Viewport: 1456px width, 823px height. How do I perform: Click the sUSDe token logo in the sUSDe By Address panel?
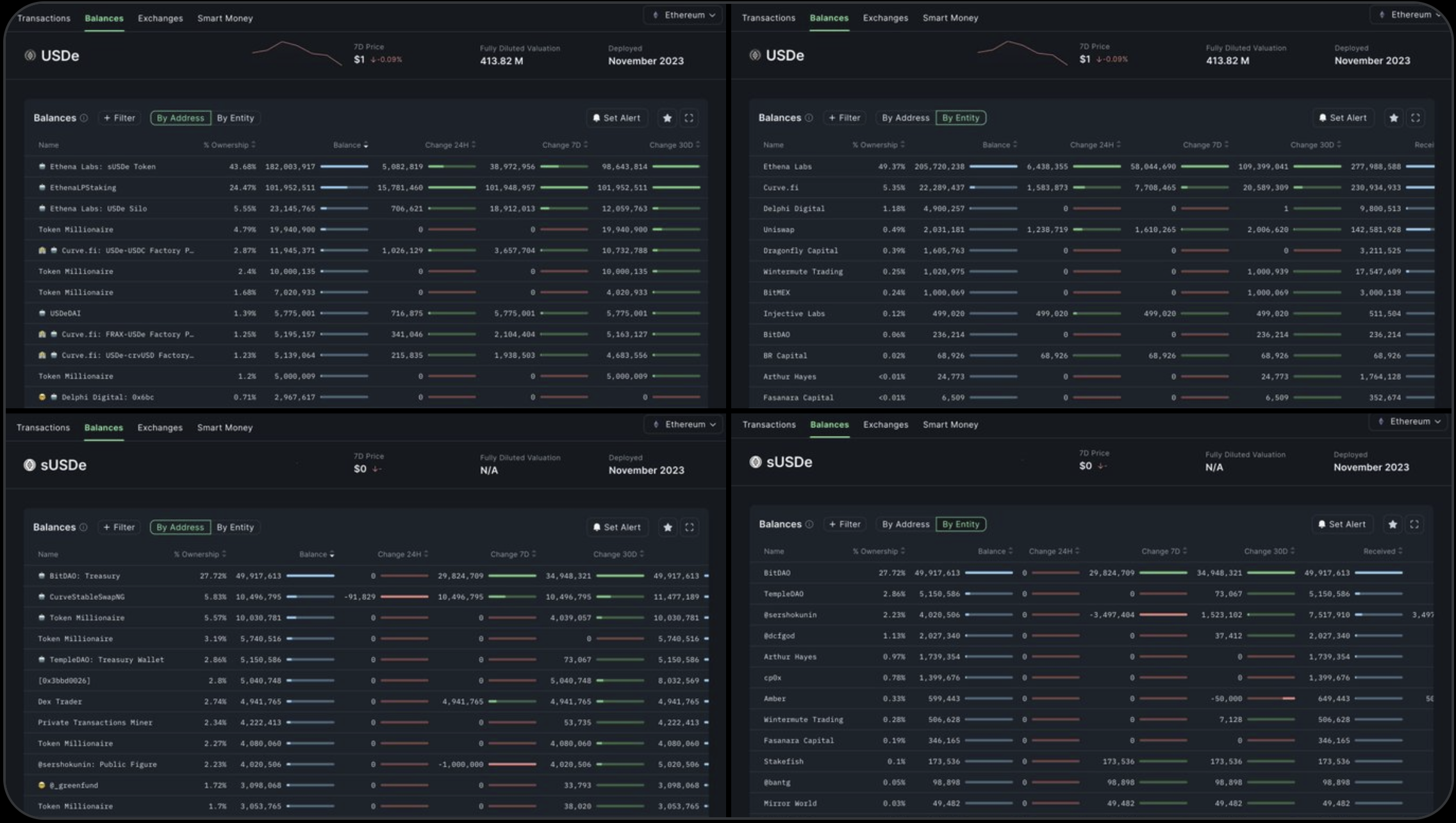coord(29,465)
